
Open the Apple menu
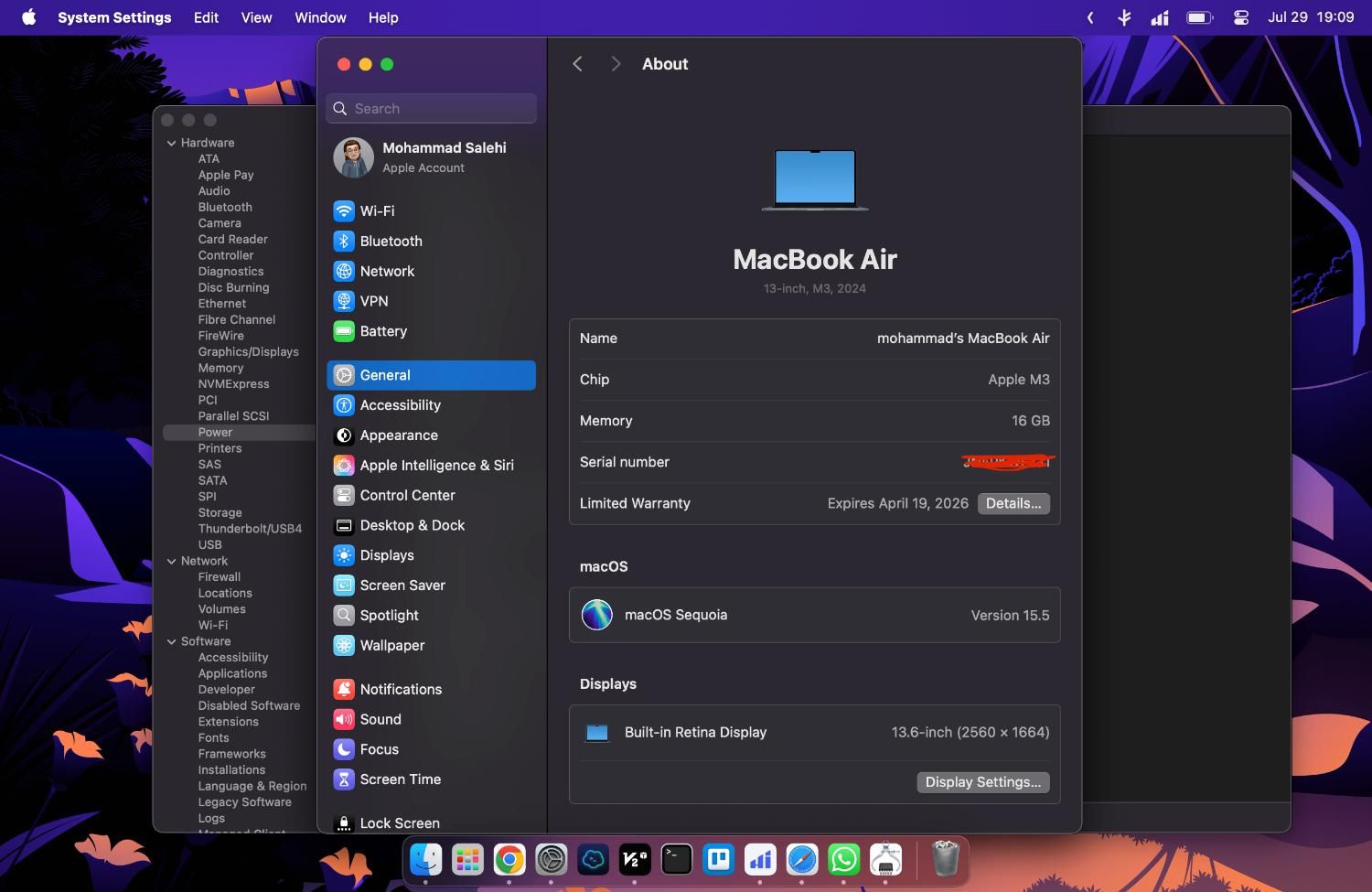coord(29,17)
